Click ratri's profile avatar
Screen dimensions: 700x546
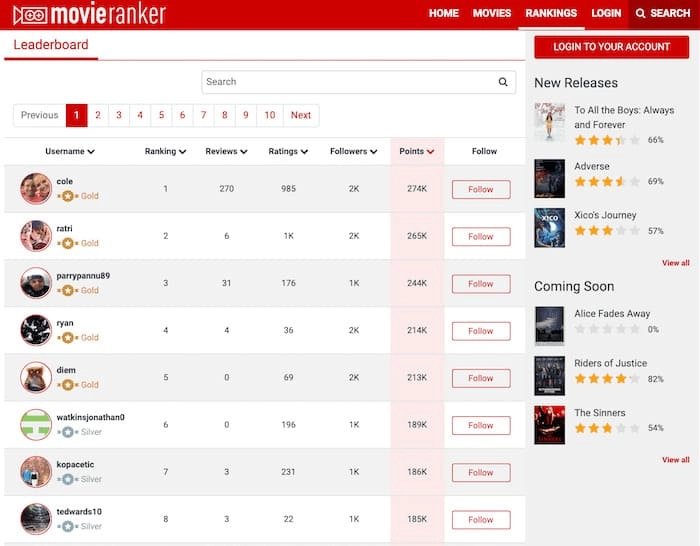coord(36,236)
